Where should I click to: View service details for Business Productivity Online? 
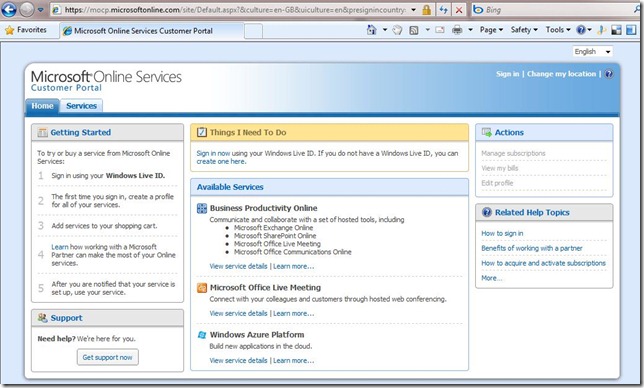pos(238,266)
